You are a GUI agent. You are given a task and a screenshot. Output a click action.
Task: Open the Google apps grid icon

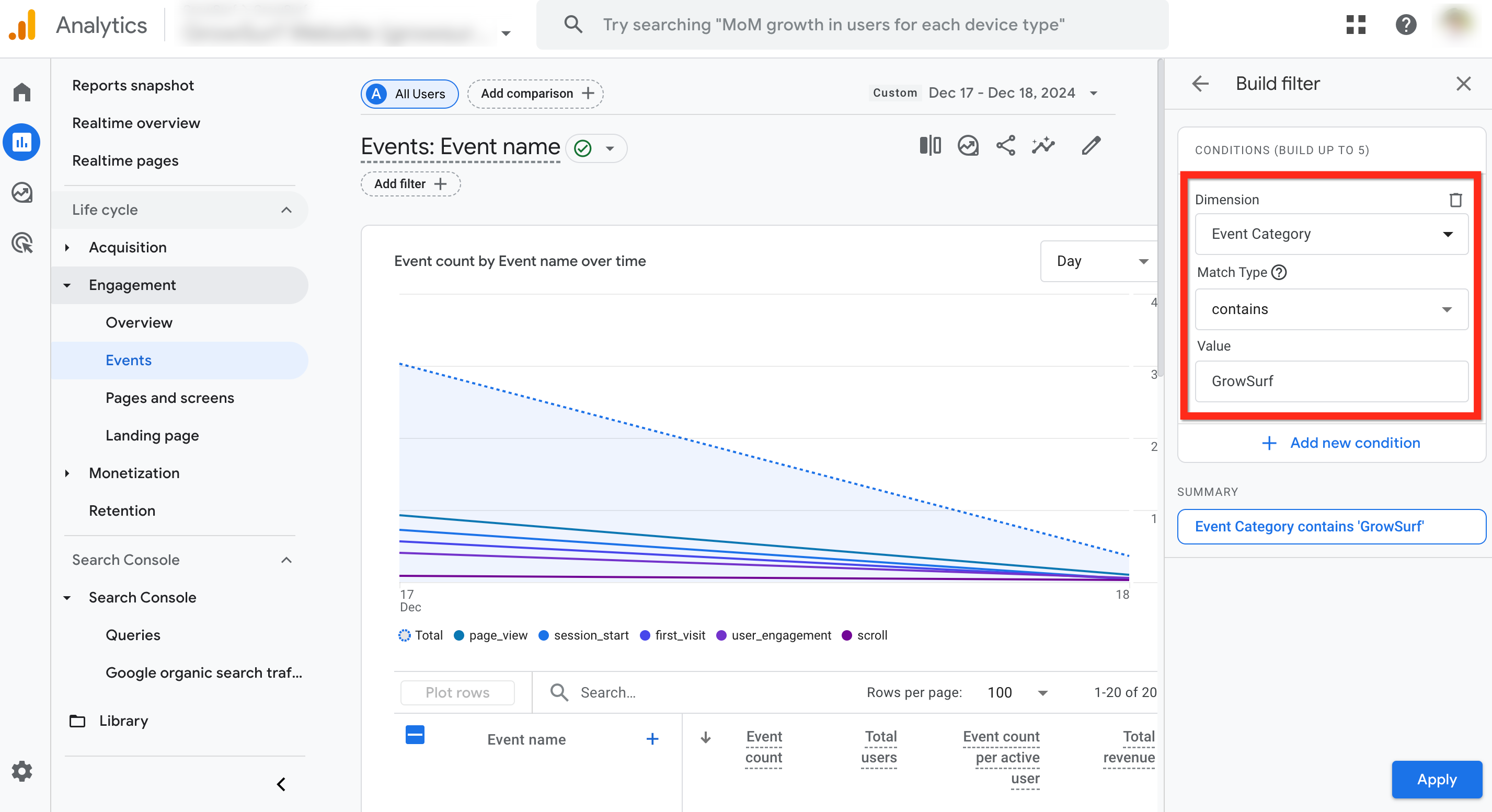[x=1356, y=25]
